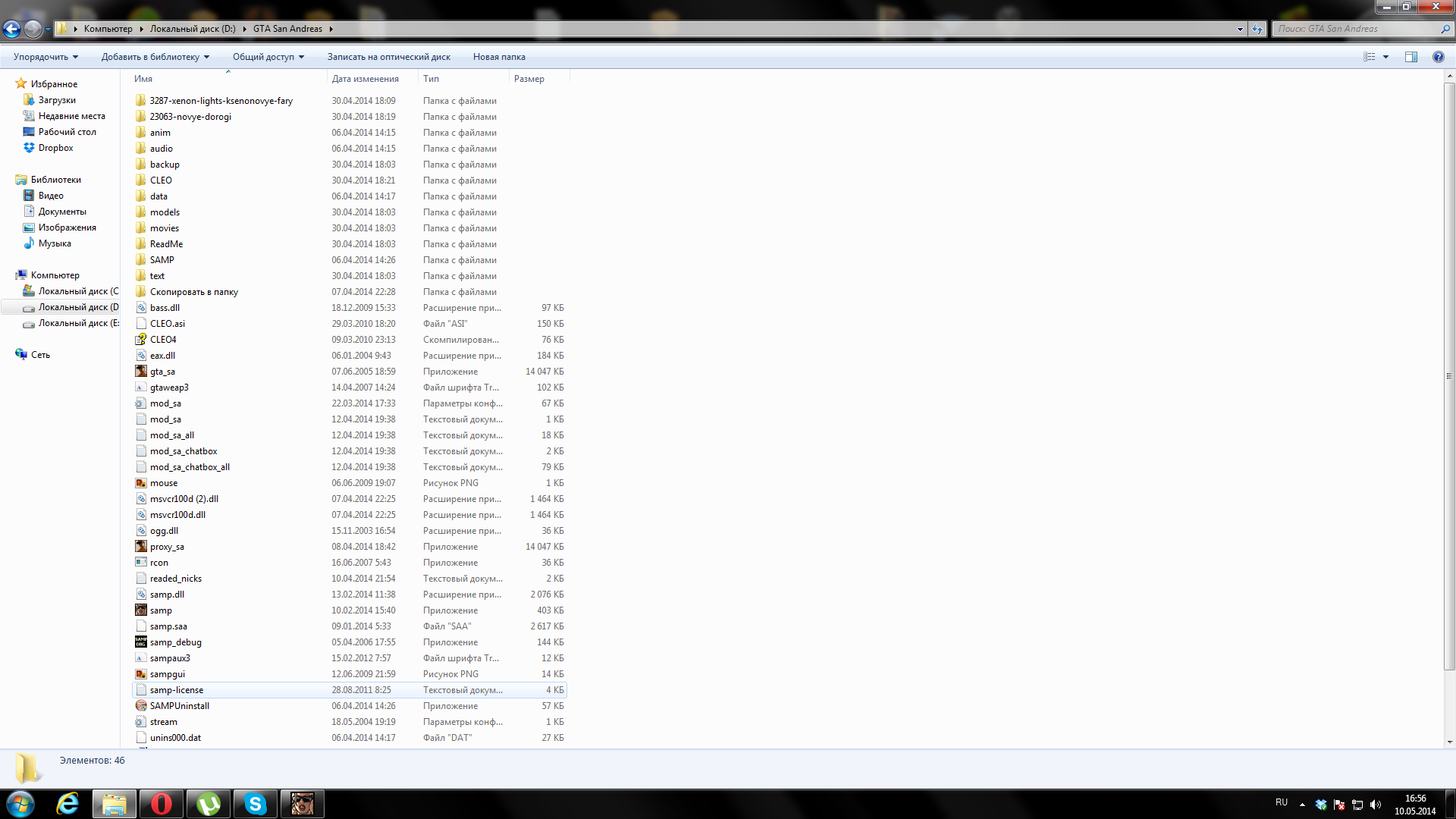Open Добавить в библиотеку menu
This screenshot has height=819, width=1456.
[x=155, y=57]
